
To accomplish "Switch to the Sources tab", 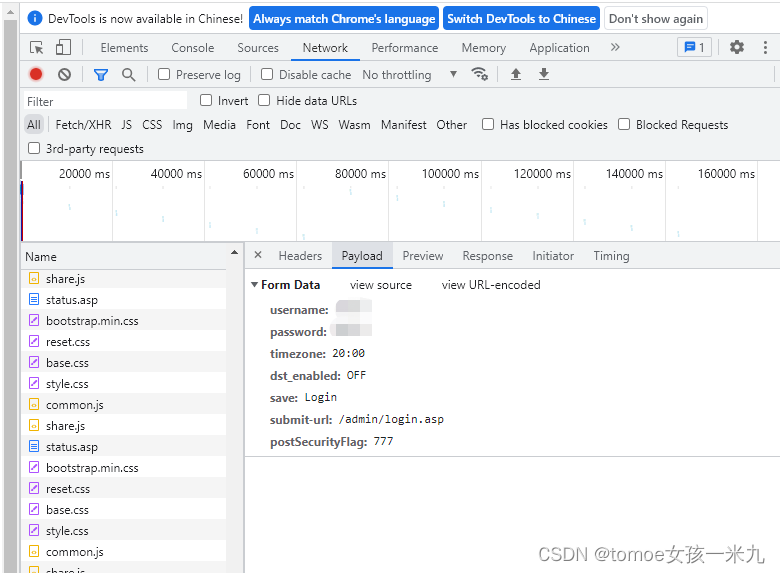I will coord(258,48).
